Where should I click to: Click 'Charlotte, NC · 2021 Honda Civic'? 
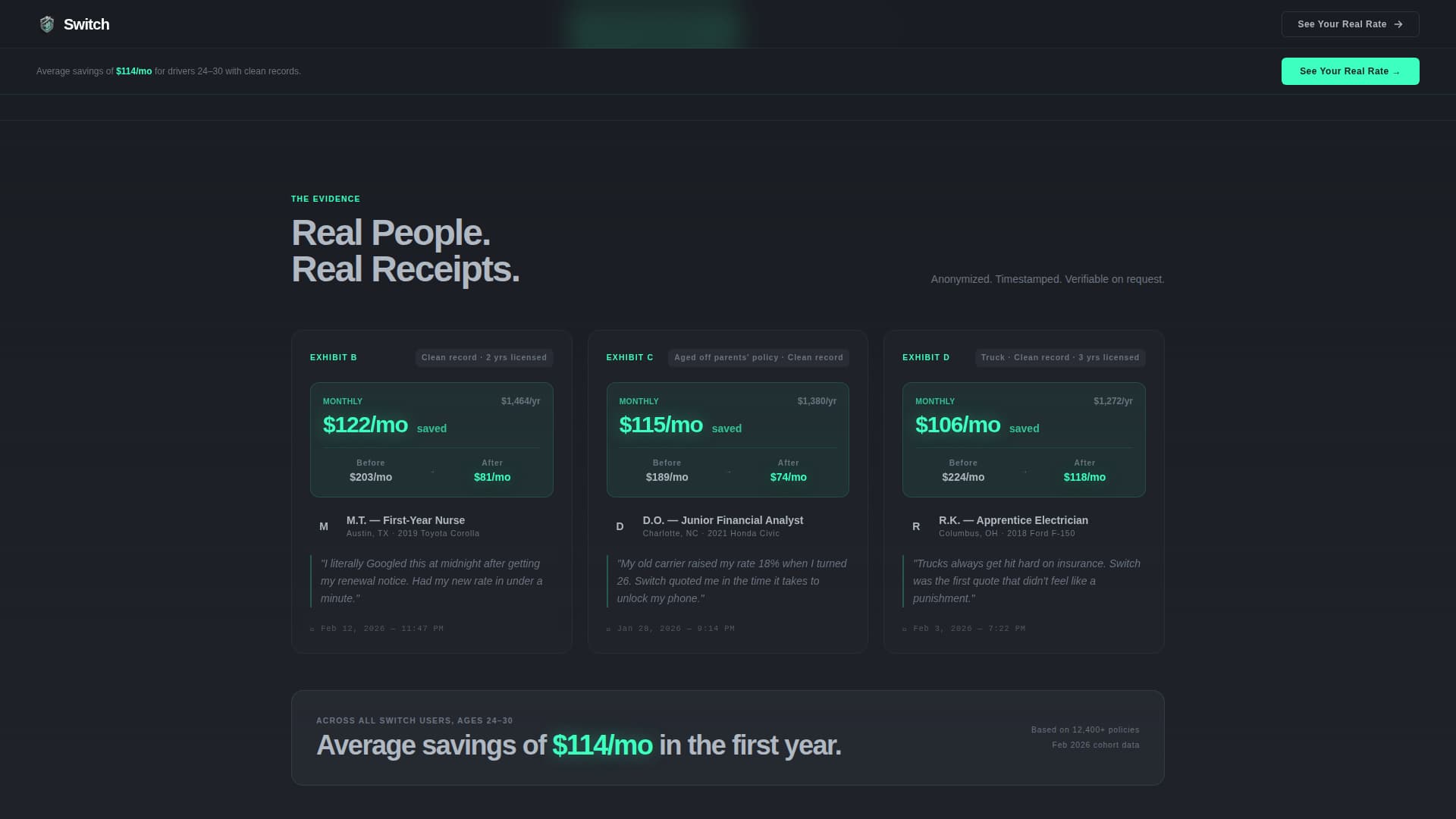click(x=711, y=533)
